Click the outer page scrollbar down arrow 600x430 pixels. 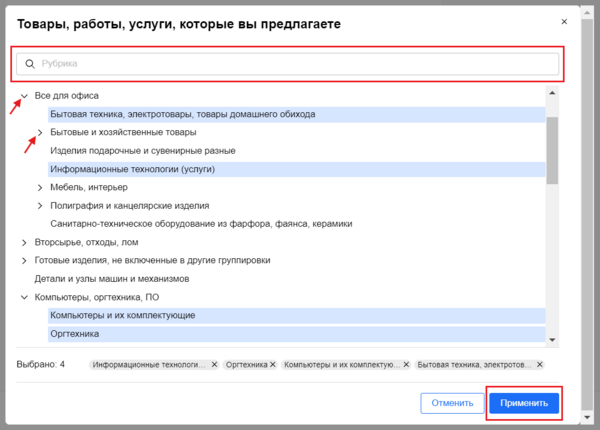click(587, 417)
